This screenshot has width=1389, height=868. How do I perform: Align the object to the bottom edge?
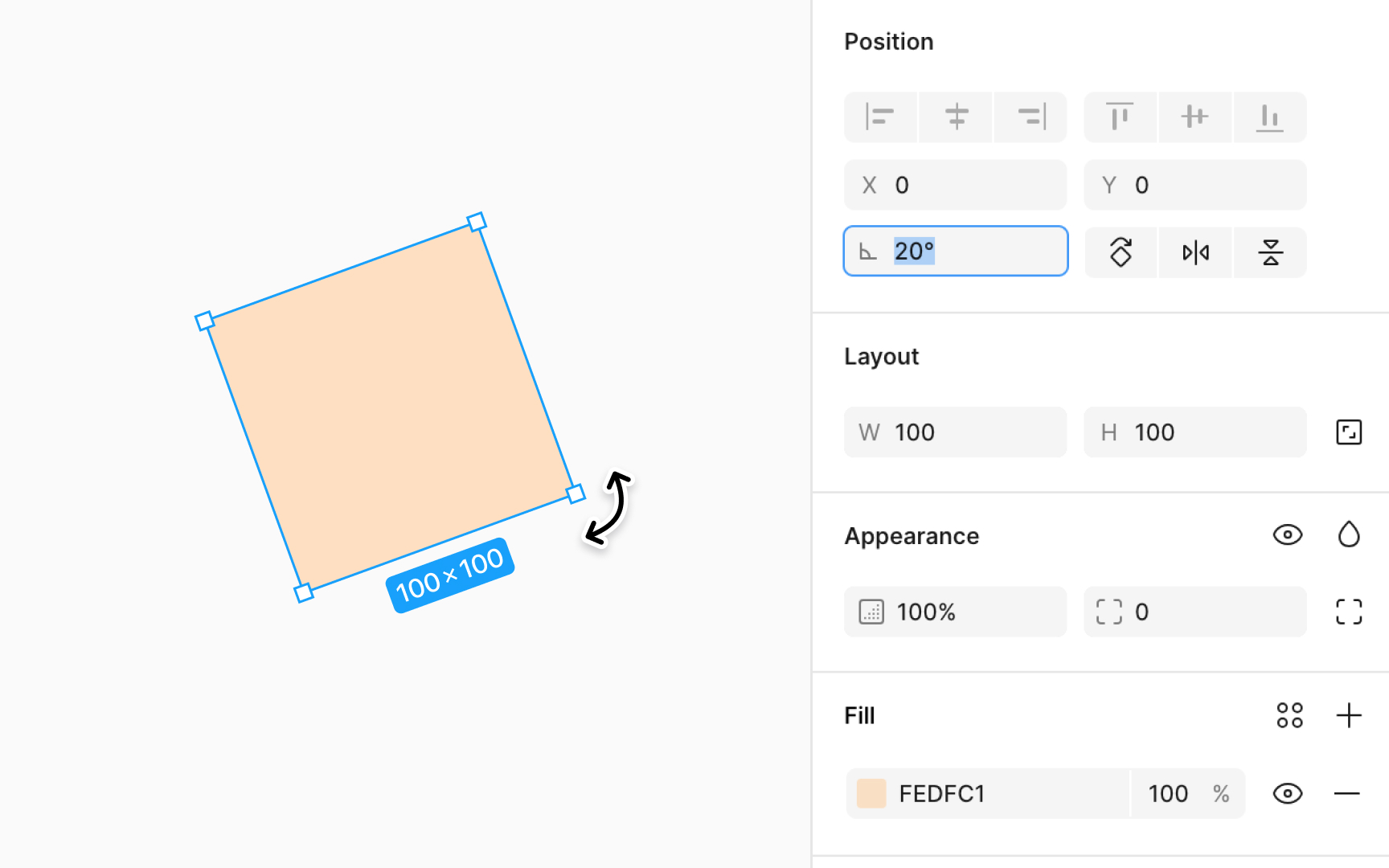point(1269,117)
